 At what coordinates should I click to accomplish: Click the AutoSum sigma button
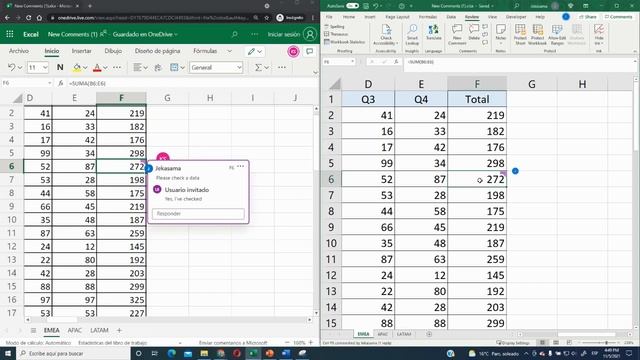click(258, 67)
